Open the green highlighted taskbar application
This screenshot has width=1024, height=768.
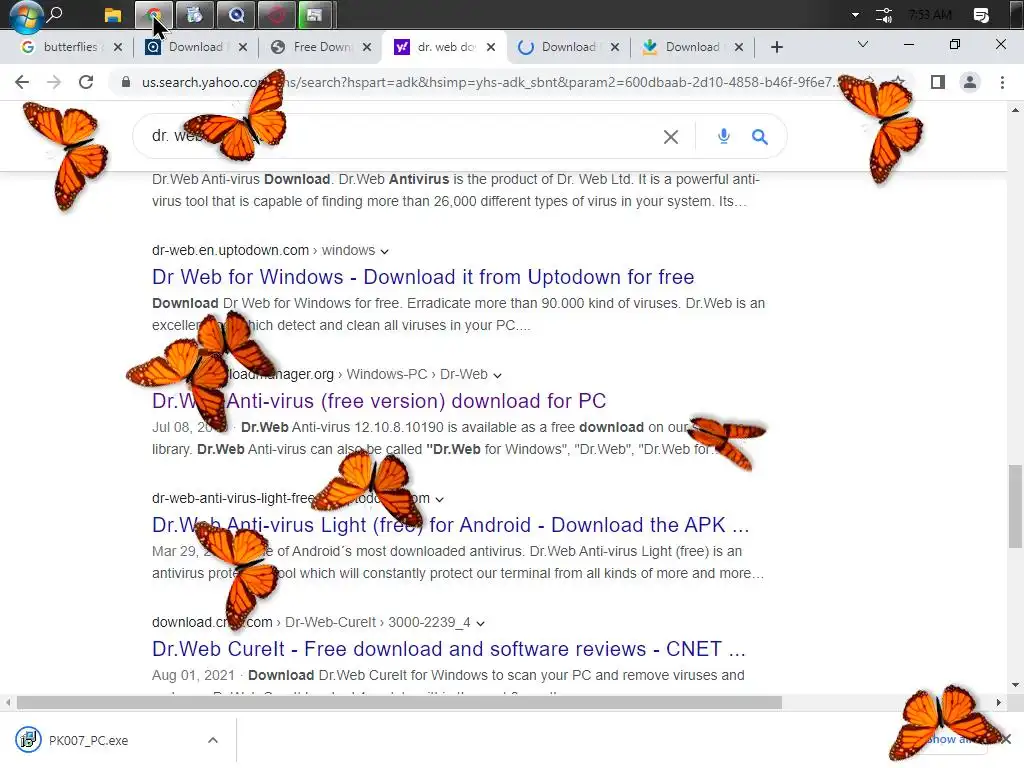315,15
